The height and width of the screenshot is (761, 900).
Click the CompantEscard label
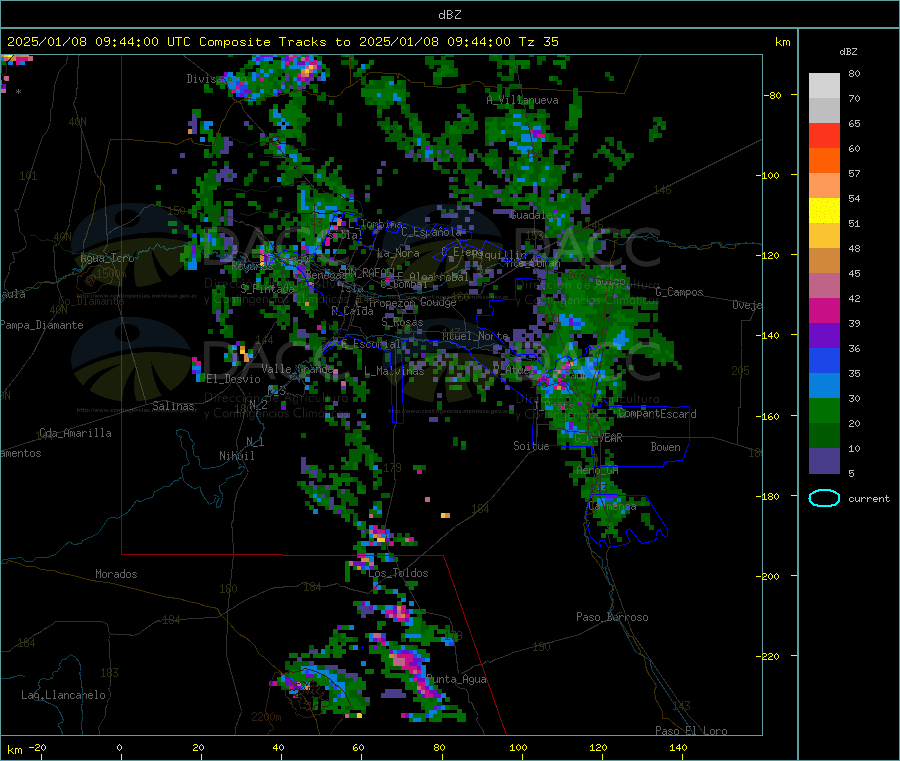pyautogui.click(x=657, y=414)
